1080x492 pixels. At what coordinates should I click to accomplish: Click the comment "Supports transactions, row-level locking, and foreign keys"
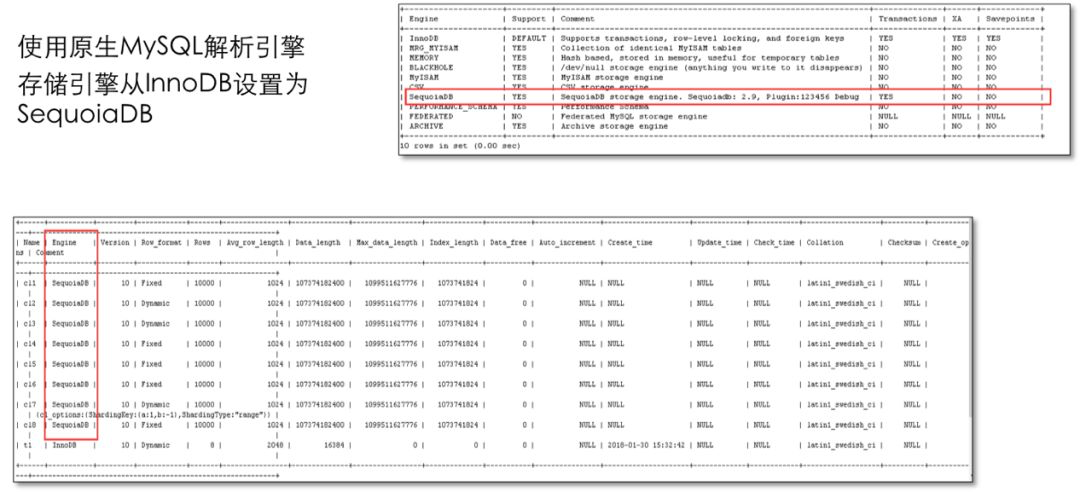click(702, 39)
